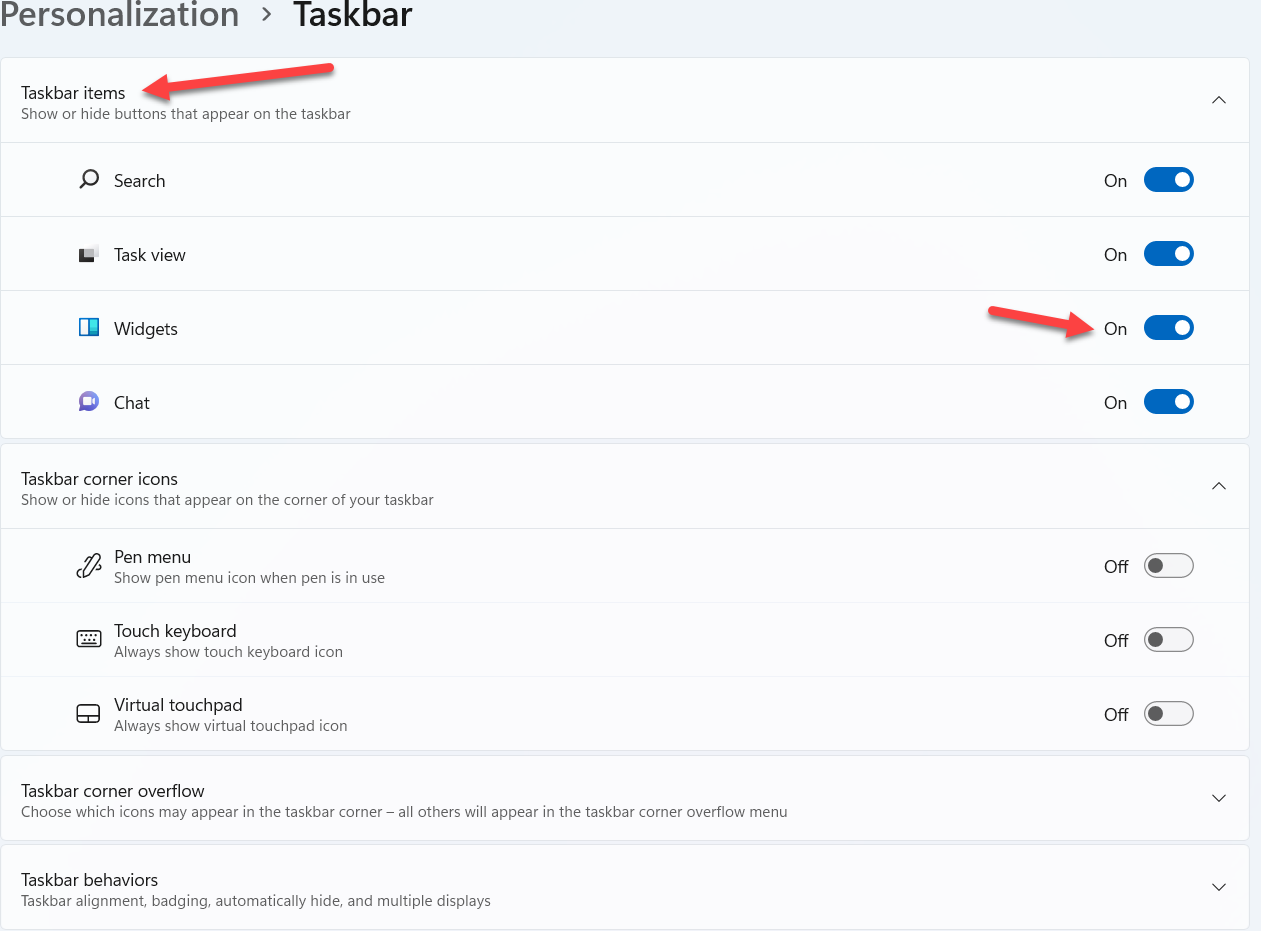Click the Search magnifier icon
The image size is (1261, 931).
(x=89, y=180)
